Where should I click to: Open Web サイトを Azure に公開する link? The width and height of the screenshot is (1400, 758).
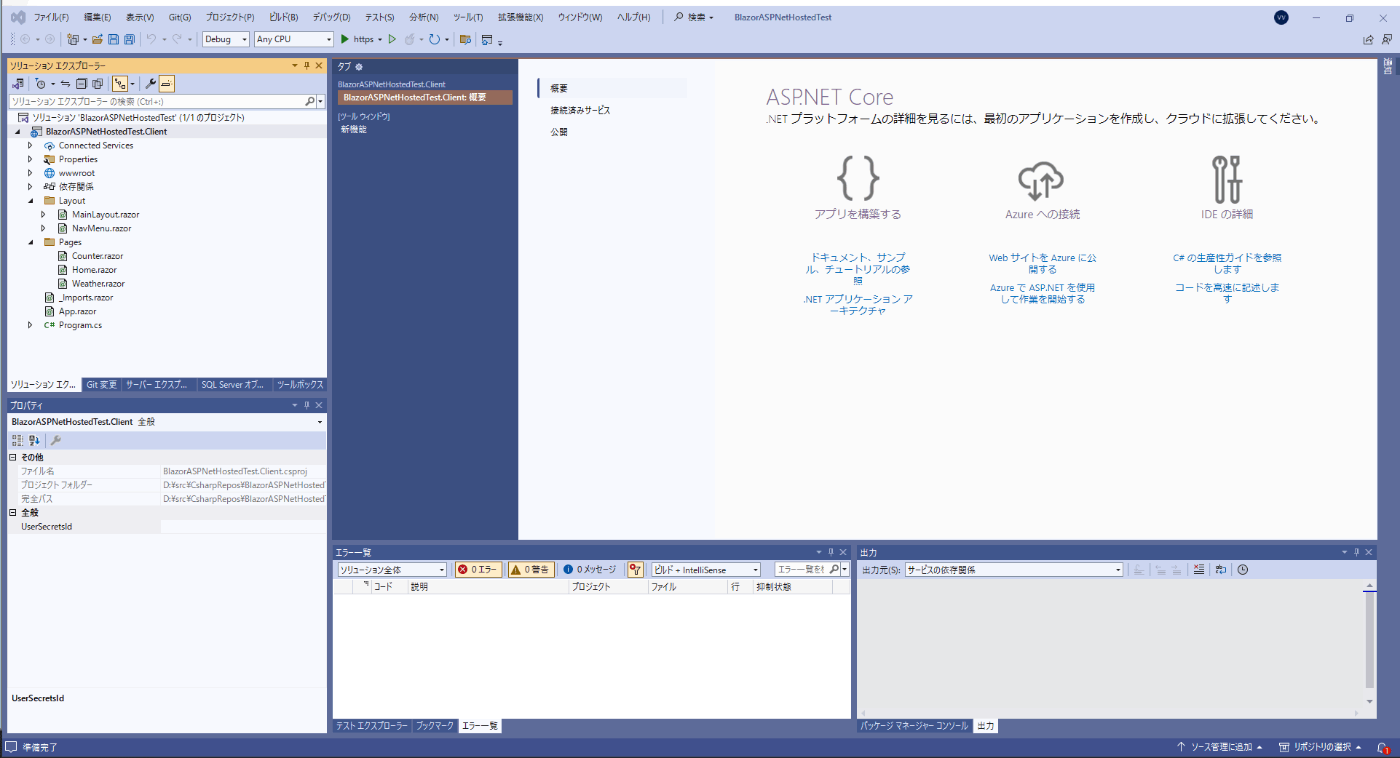[x=1042, y=263]
